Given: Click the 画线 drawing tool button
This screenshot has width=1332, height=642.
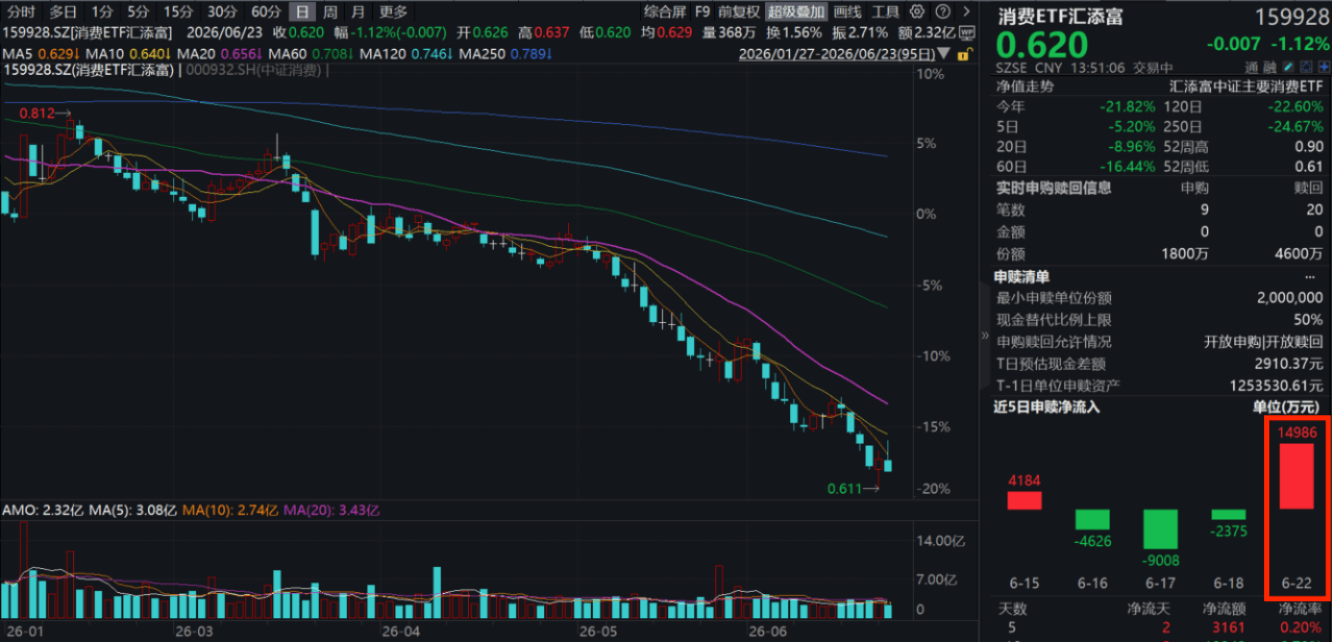Looking at the screenshot, I should tap(847, 12).
